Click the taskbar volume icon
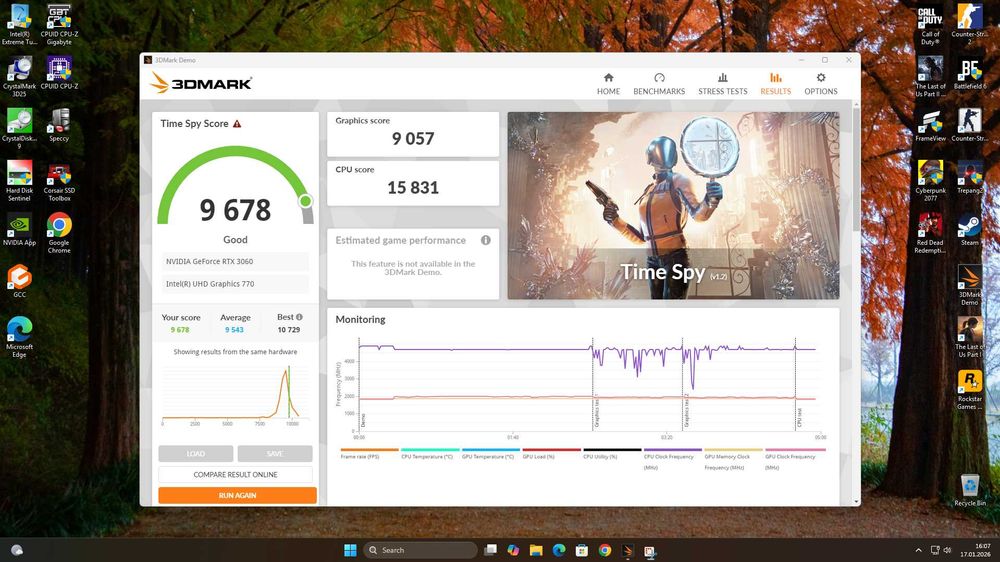This screenshot has height=562, width=1000. click(x=947, y=550)
